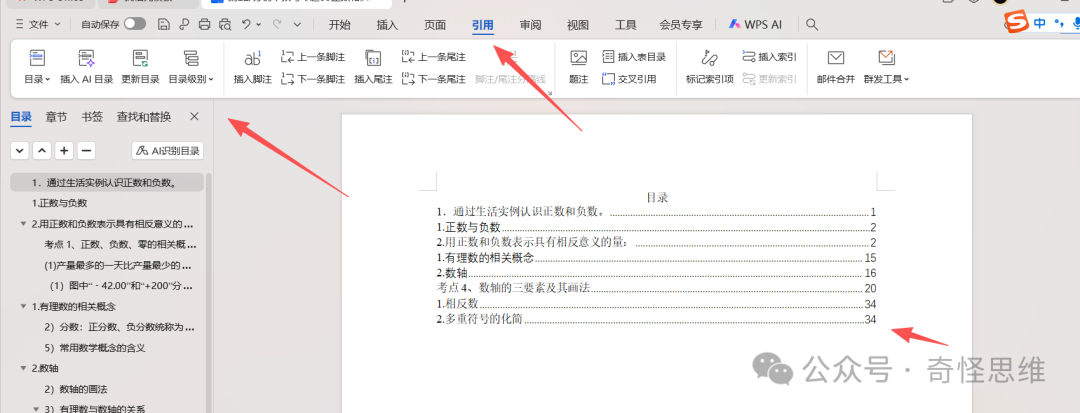Click 插入索引 in the ribbon

click(769, 56)
